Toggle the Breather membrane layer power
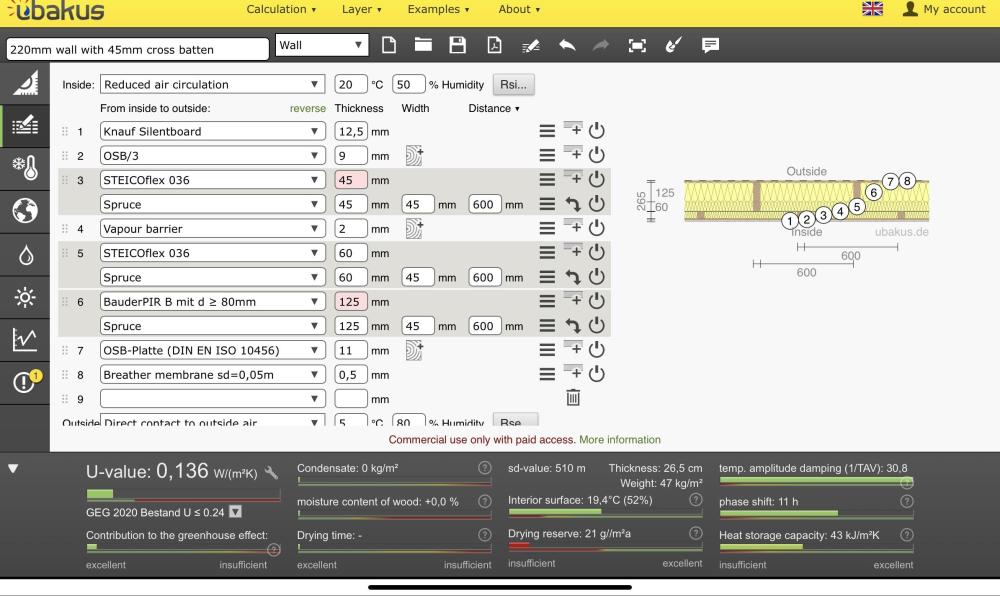Image resolution: width=1000 pixels, height=596 pixels. (x=596, y=374)
